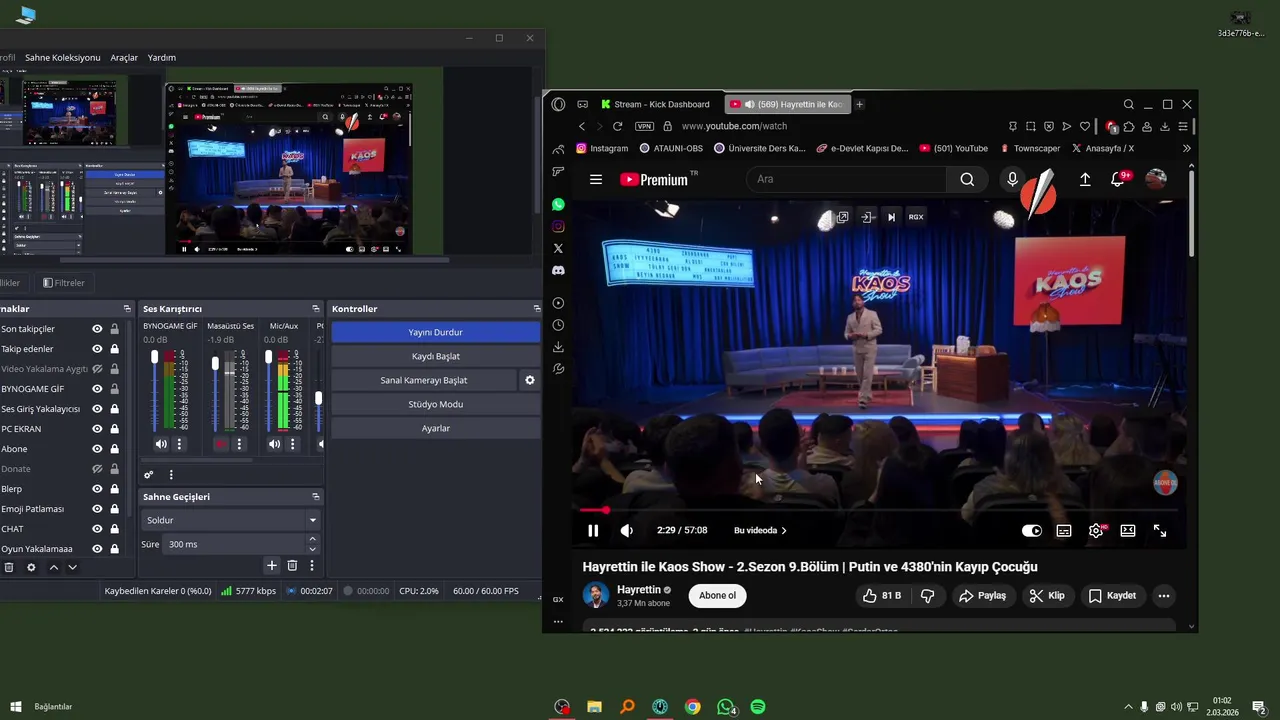This screenshot has width=1280, height=720.
Task: Open YouTube create upload icon
Action: click(1085, 180)
